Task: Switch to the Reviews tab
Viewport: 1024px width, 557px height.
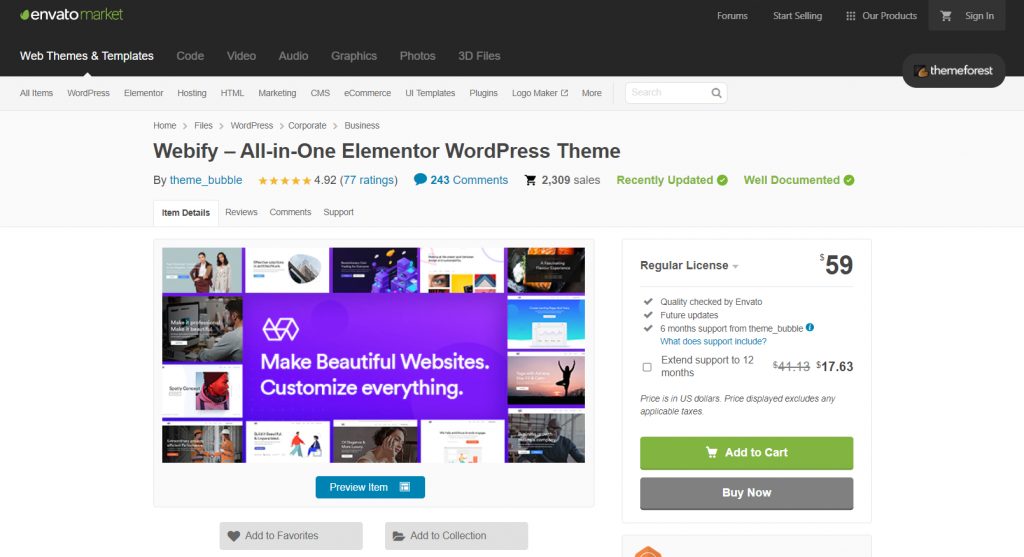Action: [241, 212]
